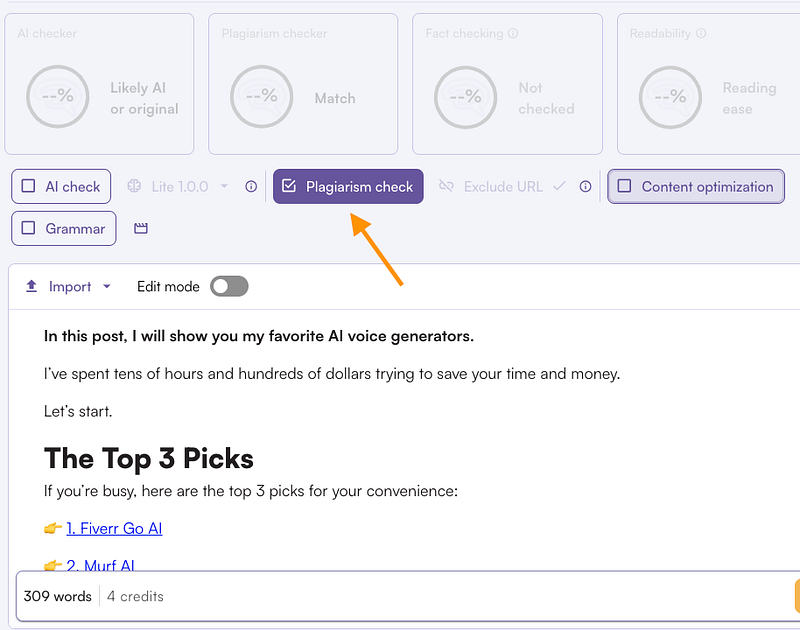Toggle the Edit mode switch on

pyautogui.click(x=229, y=286)
